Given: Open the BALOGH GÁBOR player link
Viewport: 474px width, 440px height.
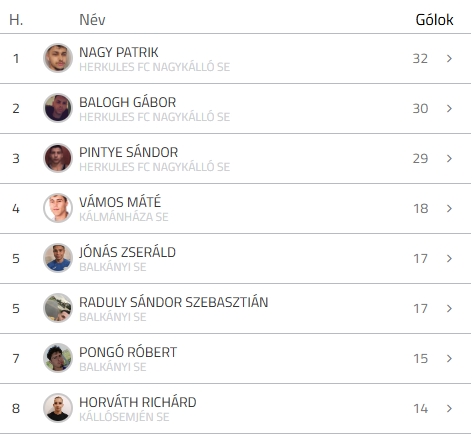Looking at the screenshot, I should (x=128, y=102).
